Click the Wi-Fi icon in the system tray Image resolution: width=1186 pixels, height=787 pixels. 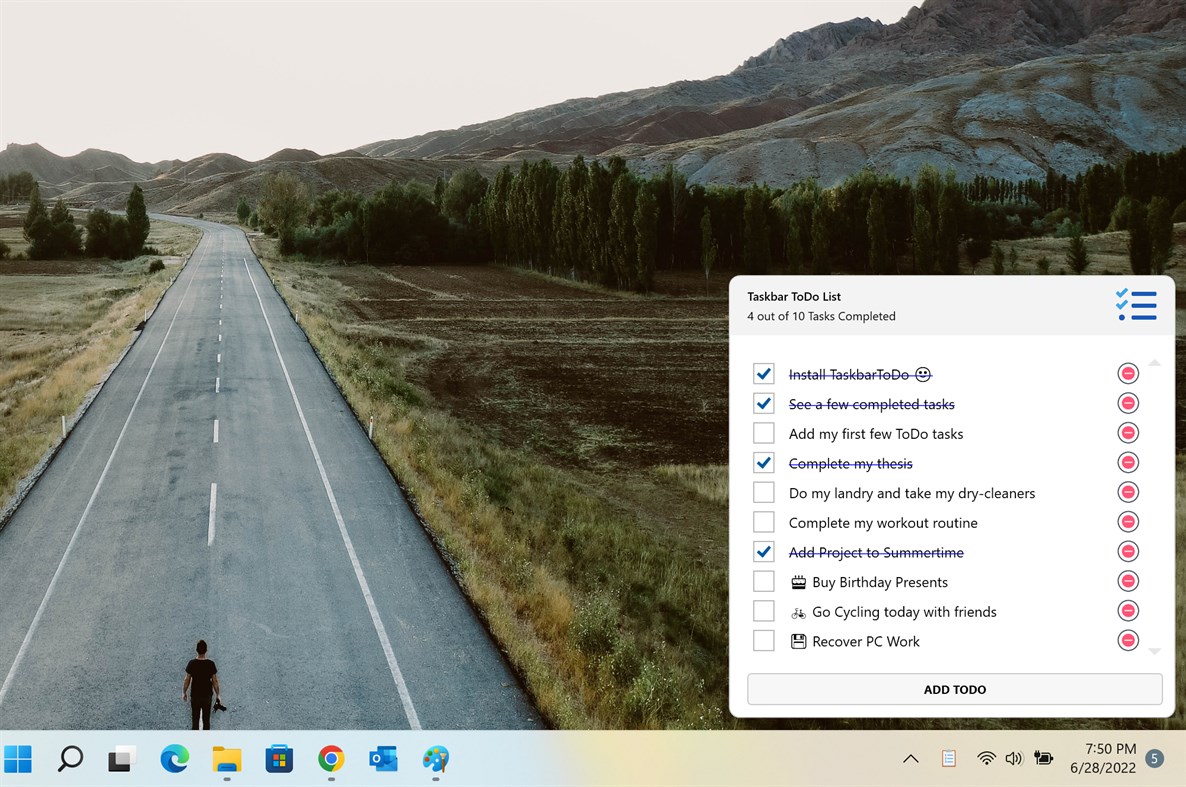(x=985, y=758)
